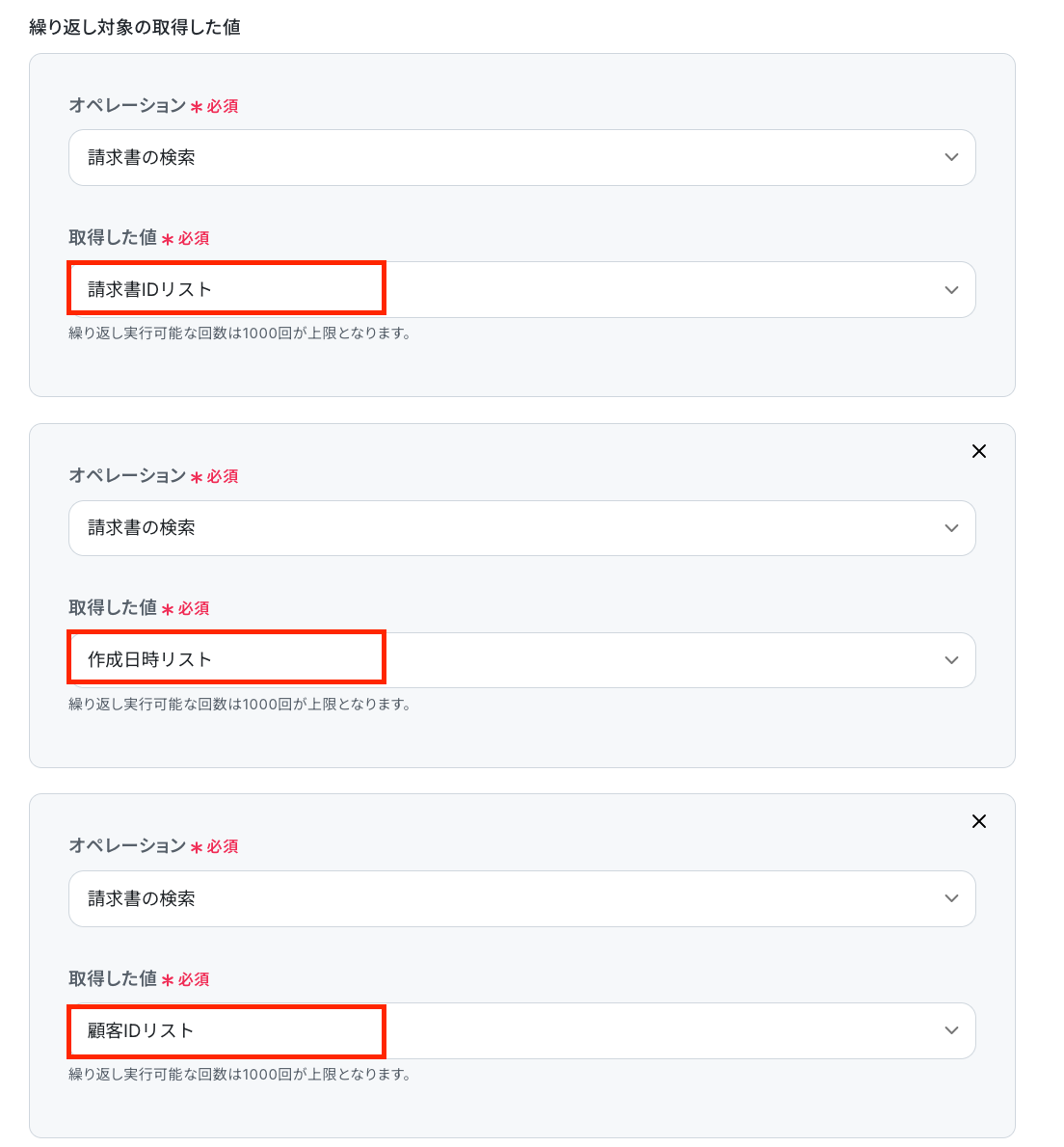Click the 1000回 limit note under 顧客IDリスト
The image size is (1064, 1147).
click(x=240, y=1074)
